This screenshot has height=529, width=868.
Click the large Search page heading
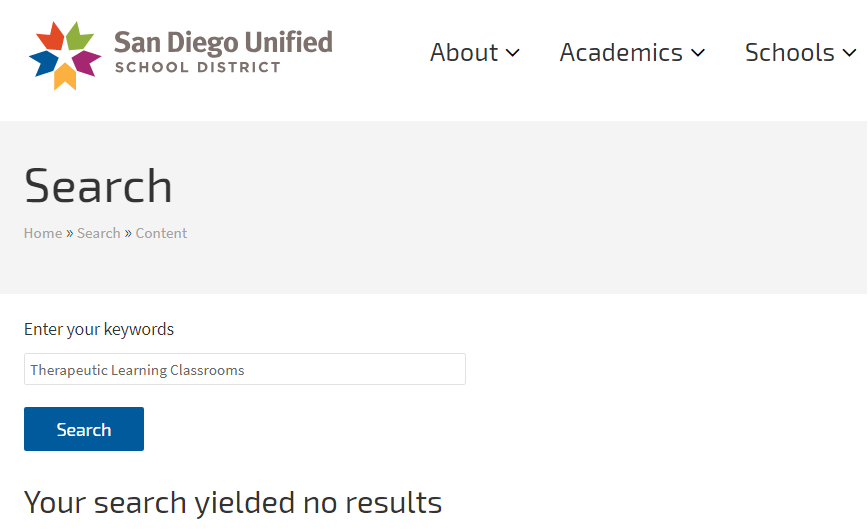tap(98, 186)
